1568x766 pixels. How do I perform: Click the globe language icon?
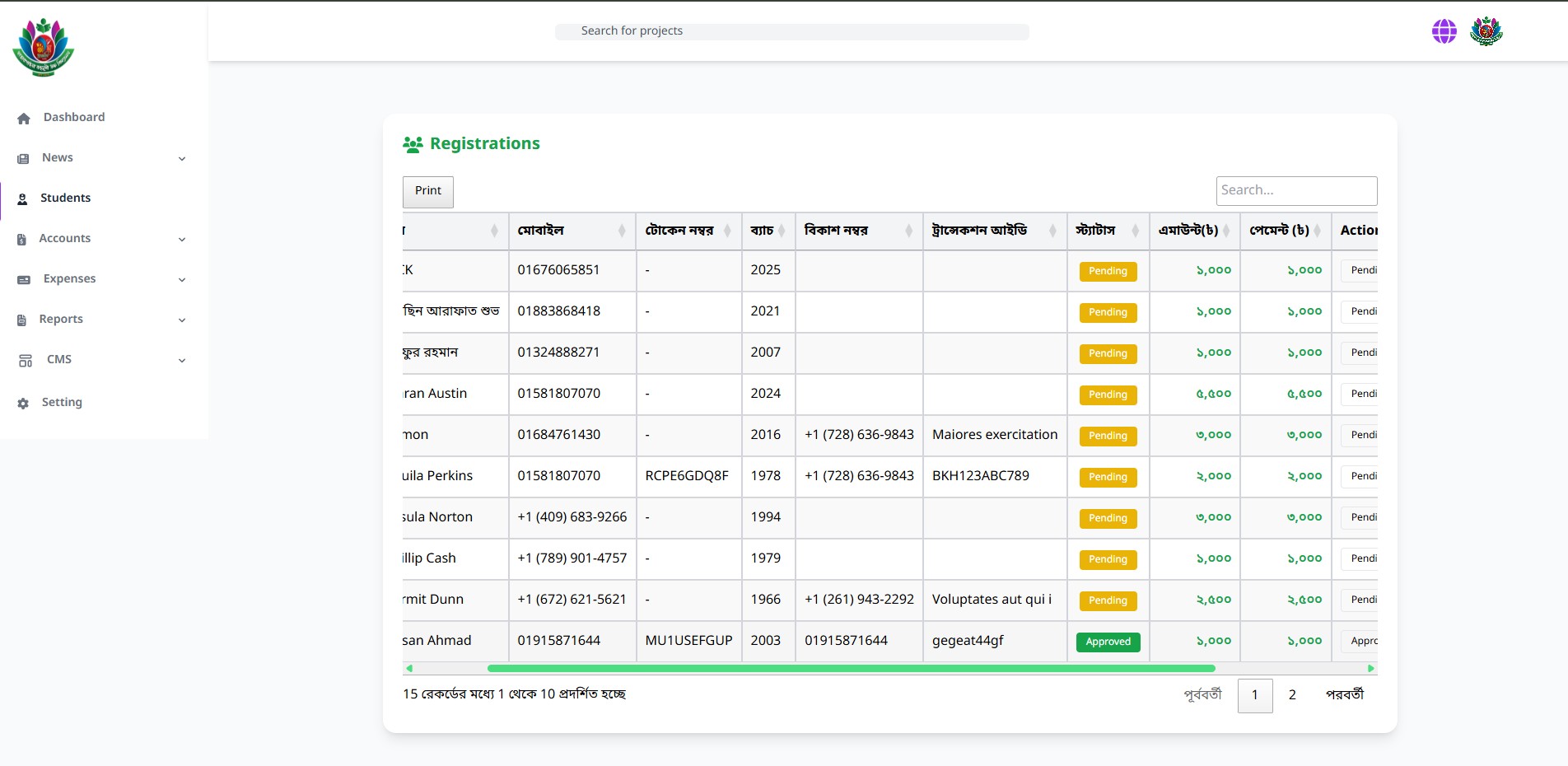click(x=1444, y=31)
